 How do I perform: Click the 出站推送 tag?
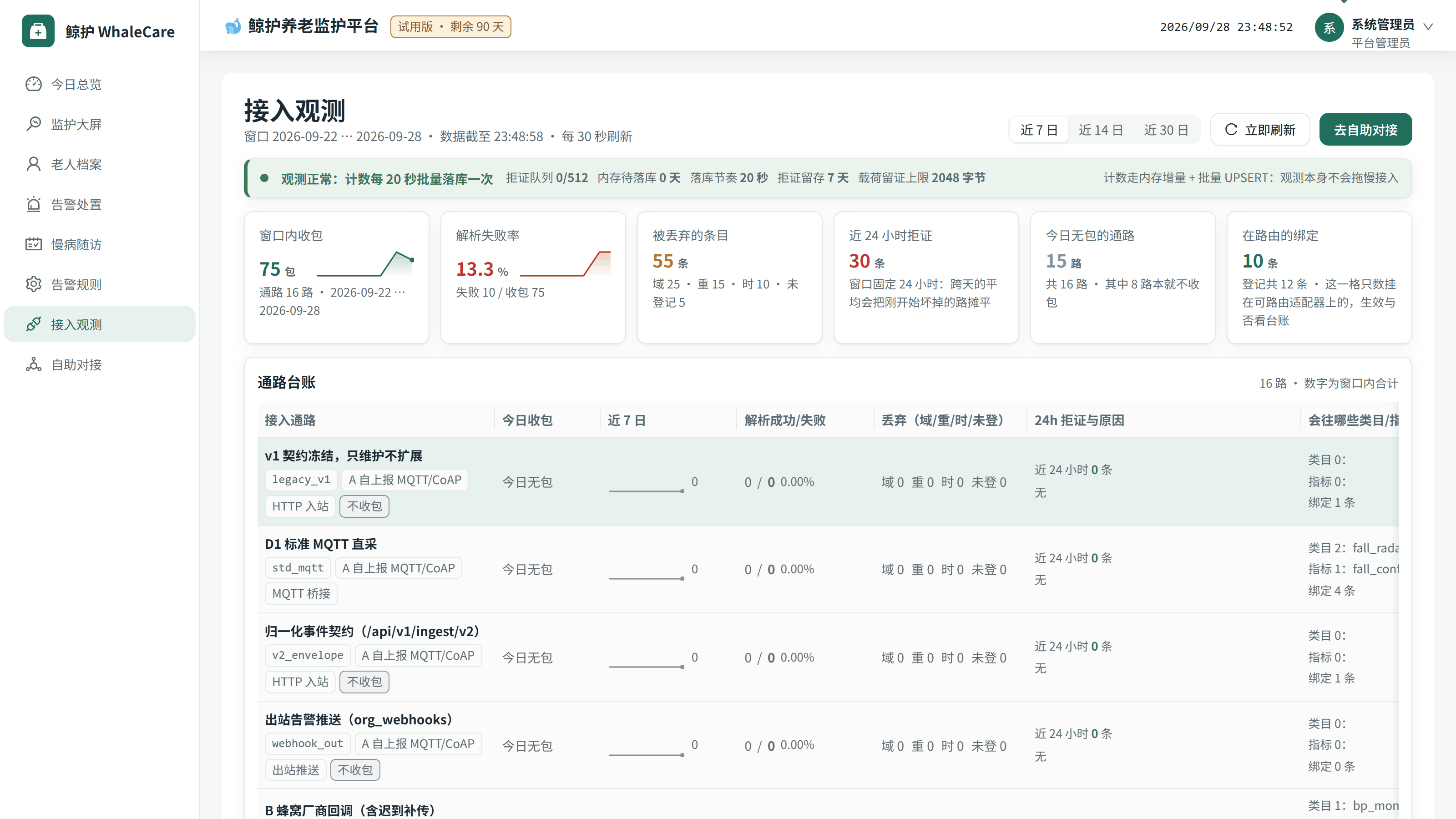click(296, 770)
